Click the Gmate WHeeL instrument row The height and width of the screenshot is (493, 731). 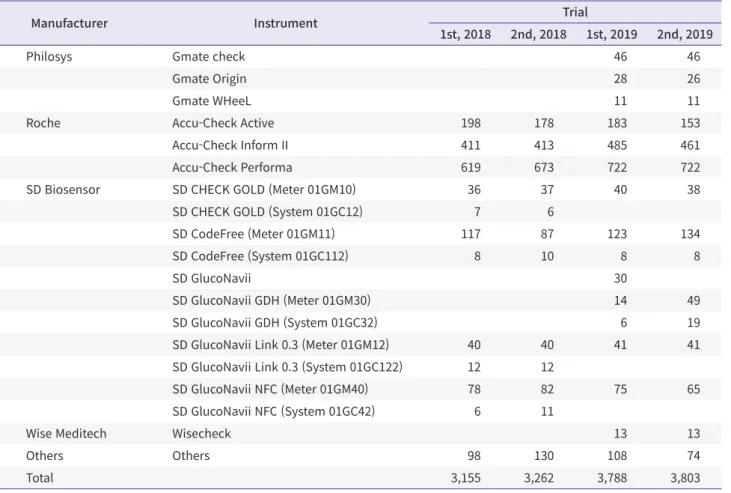pos(361,101)
